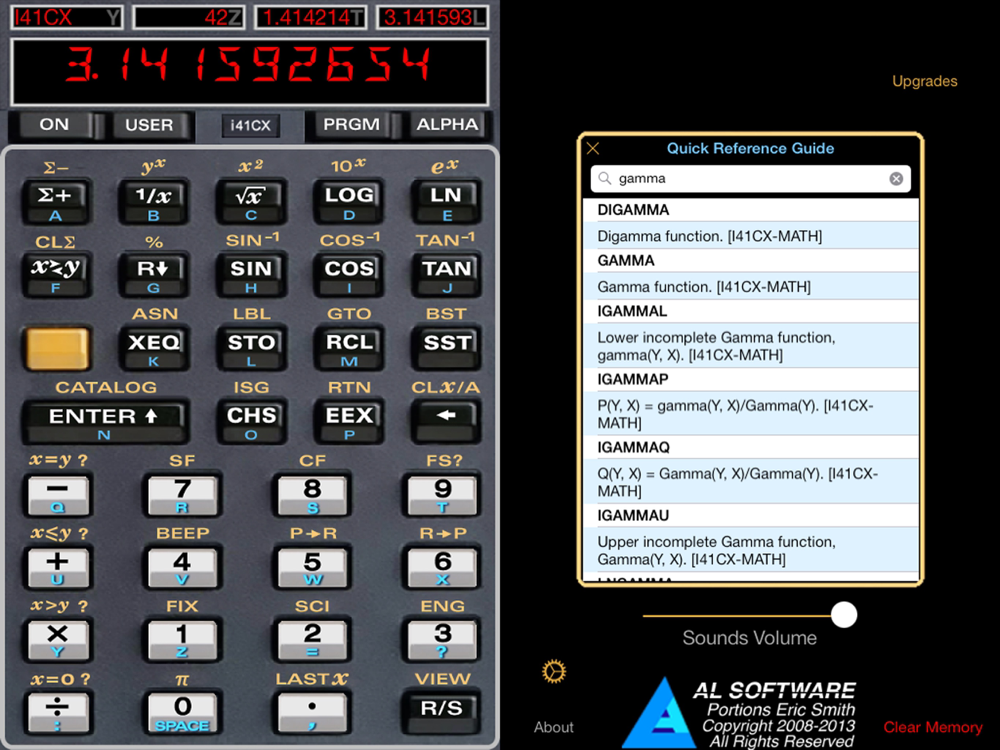Tap the x≷y swap key
Image resolution: width=1000 pixels, height=750 pixels.
pos(55,274)
